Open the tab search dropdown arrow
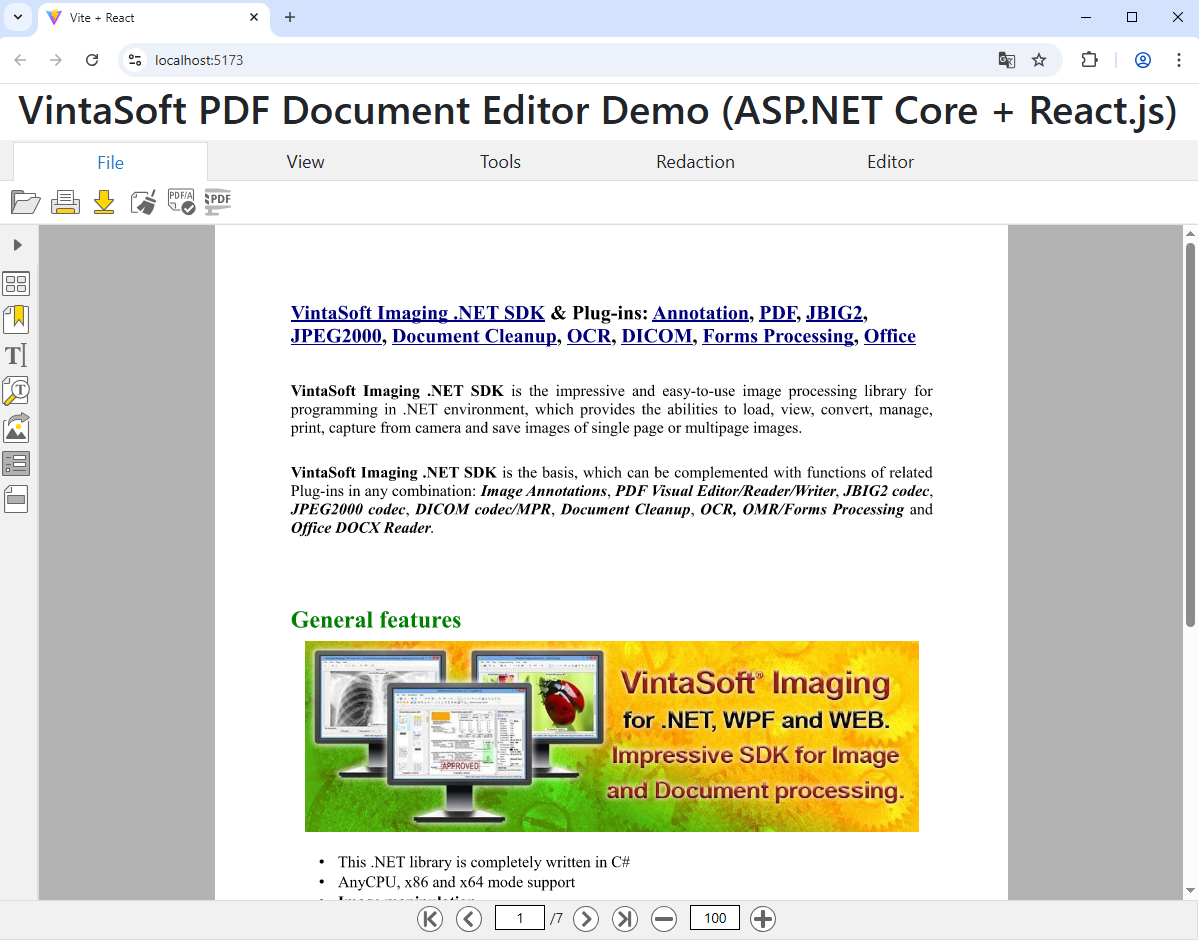Image resolution: width=1199 pixels, height=944 pixels. click(18, 17)
